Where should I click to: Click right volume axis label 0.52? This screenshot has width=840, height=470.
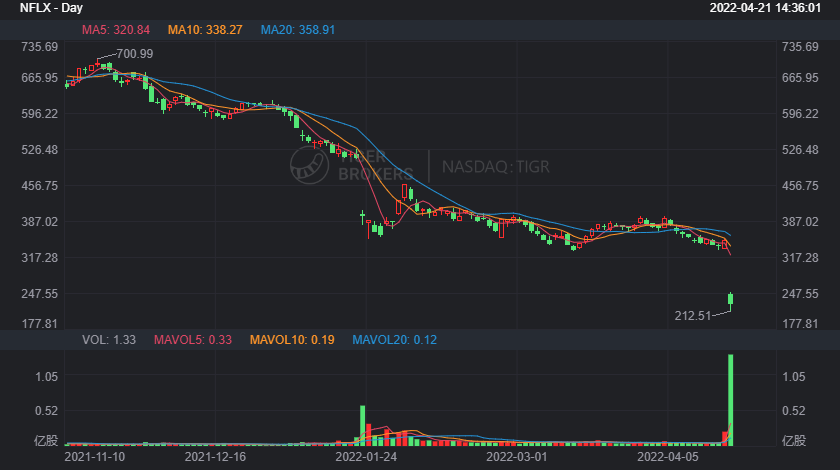(x=794, y=411)
